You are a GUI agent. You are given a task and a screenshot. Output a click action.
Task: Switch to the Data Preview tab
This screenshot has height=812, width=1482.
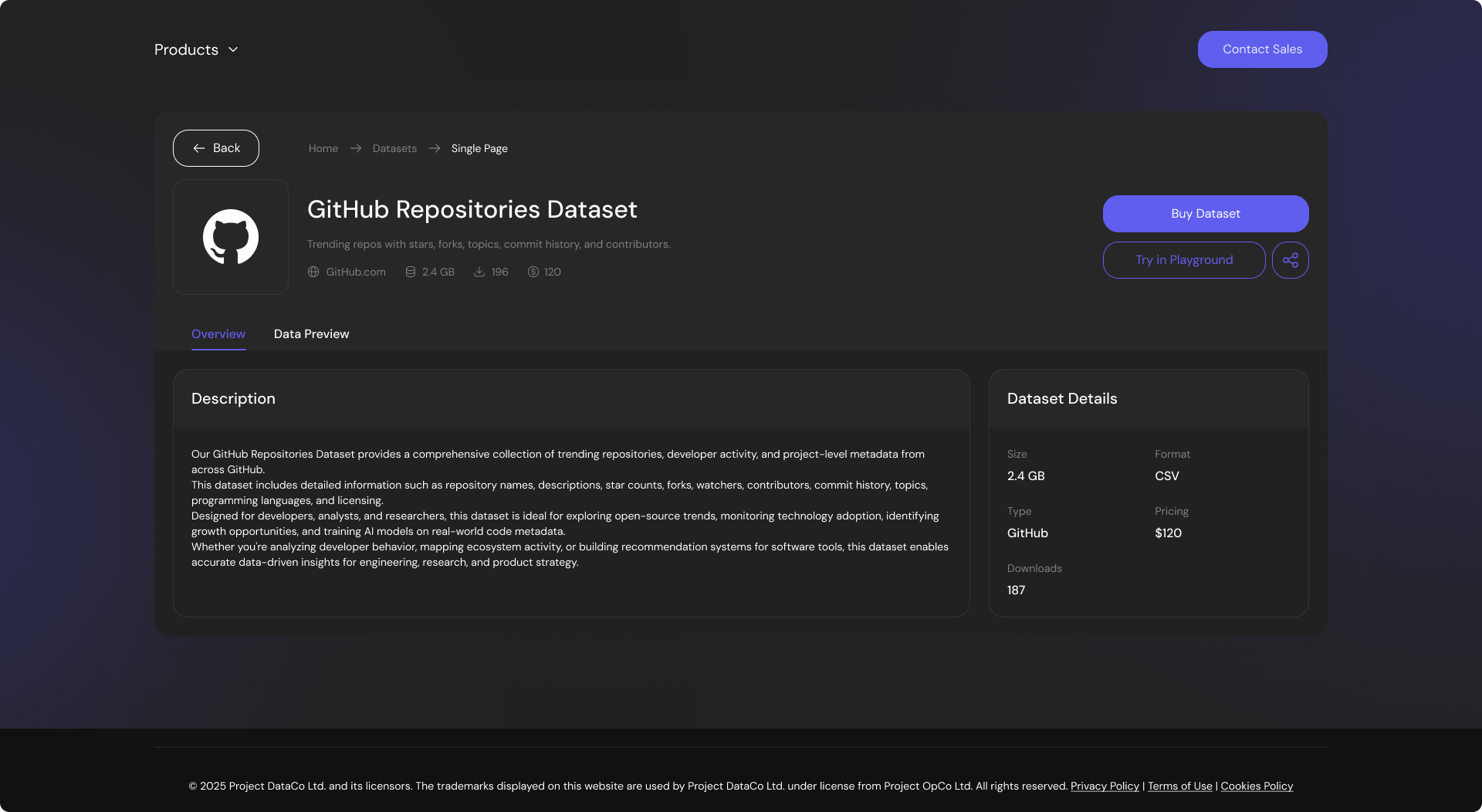click(x=311, y=334)
